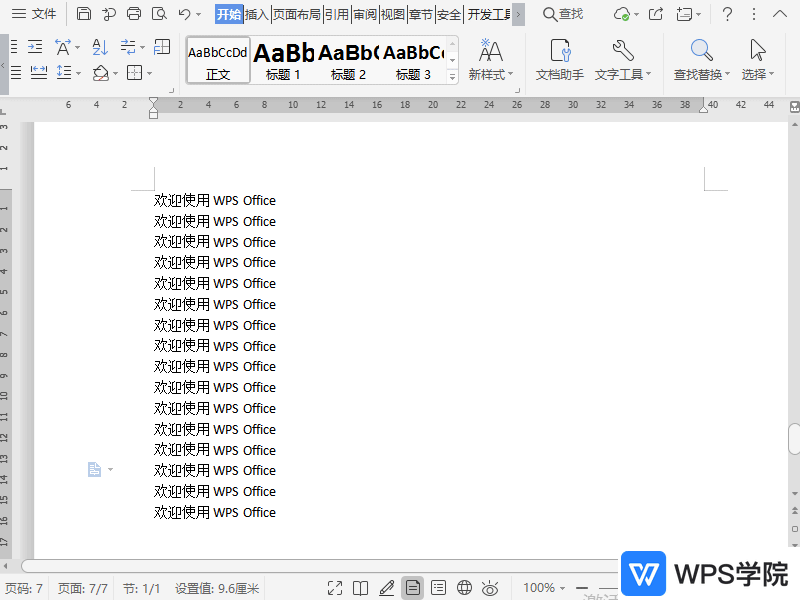Viewport: 800px width, 600px height.
Task: Open the 章节 tab
Action: 421,14
